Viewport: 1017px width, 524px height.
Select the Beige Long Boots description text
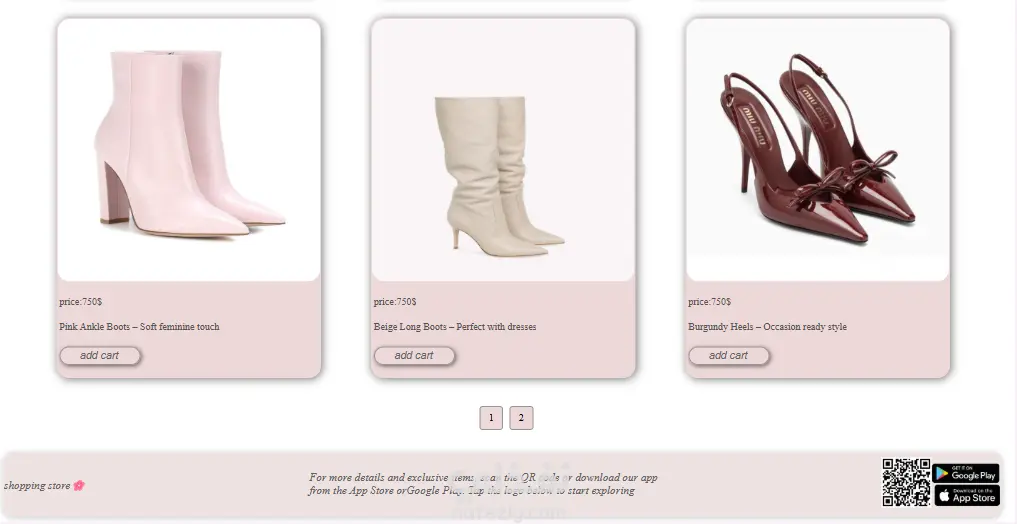tap(455, 327)
